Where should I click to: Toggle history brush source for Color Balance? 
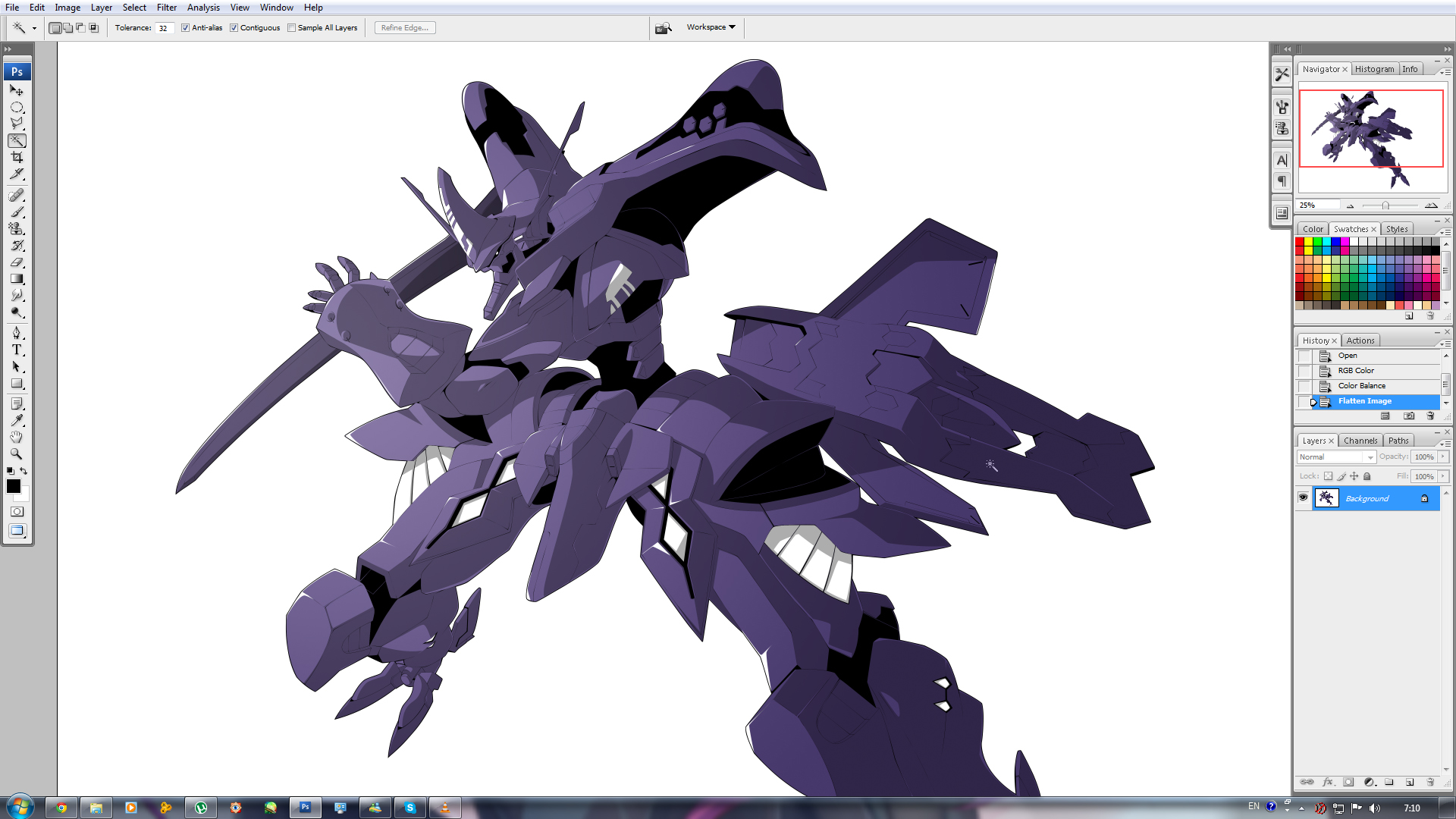coord(1304,386)
